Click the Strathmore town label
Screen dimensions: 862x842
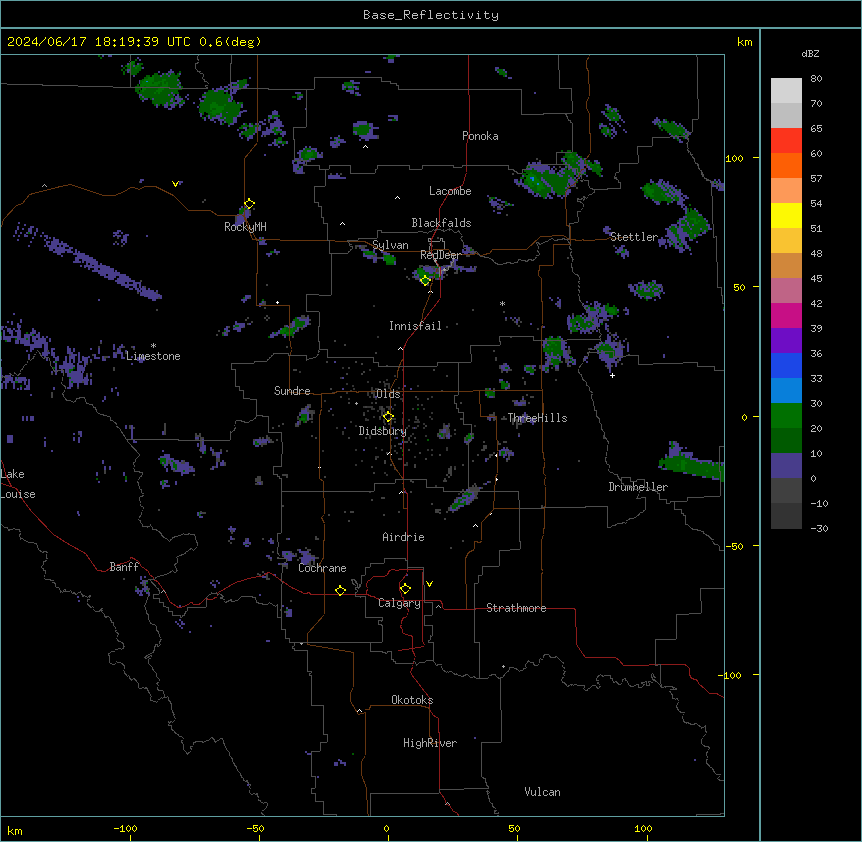point(516,608)
